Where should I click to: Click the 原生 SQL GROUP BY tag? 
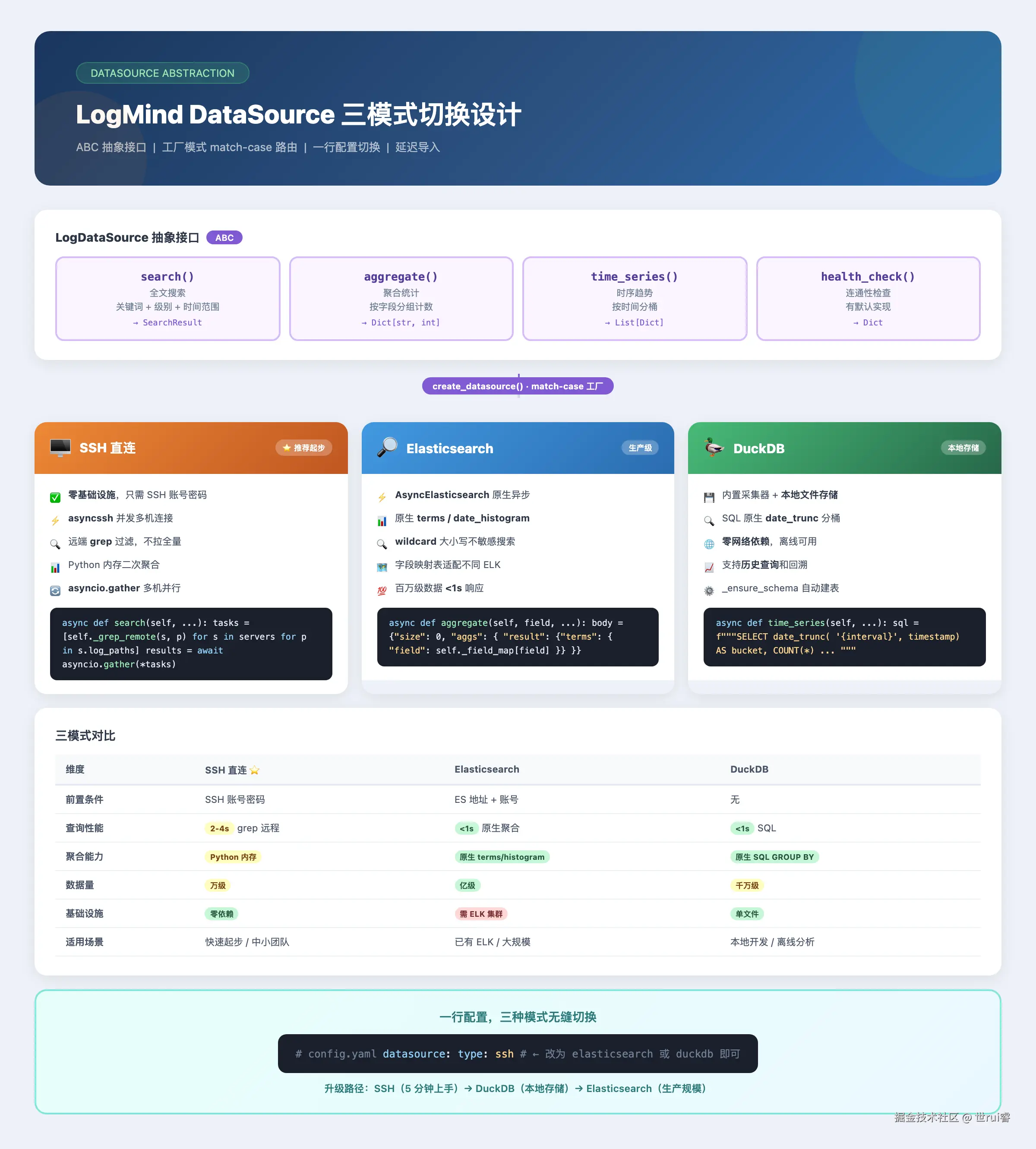point(774,856)
